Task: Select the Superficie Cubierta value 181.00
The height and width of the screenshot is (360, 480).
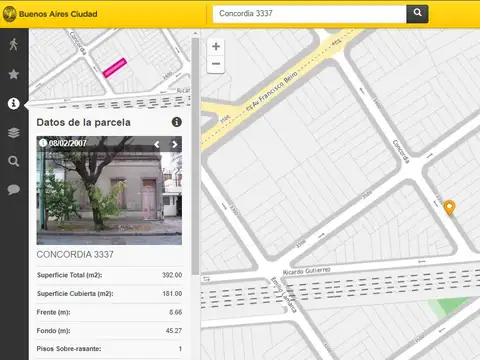Action: tap(172, 294)
